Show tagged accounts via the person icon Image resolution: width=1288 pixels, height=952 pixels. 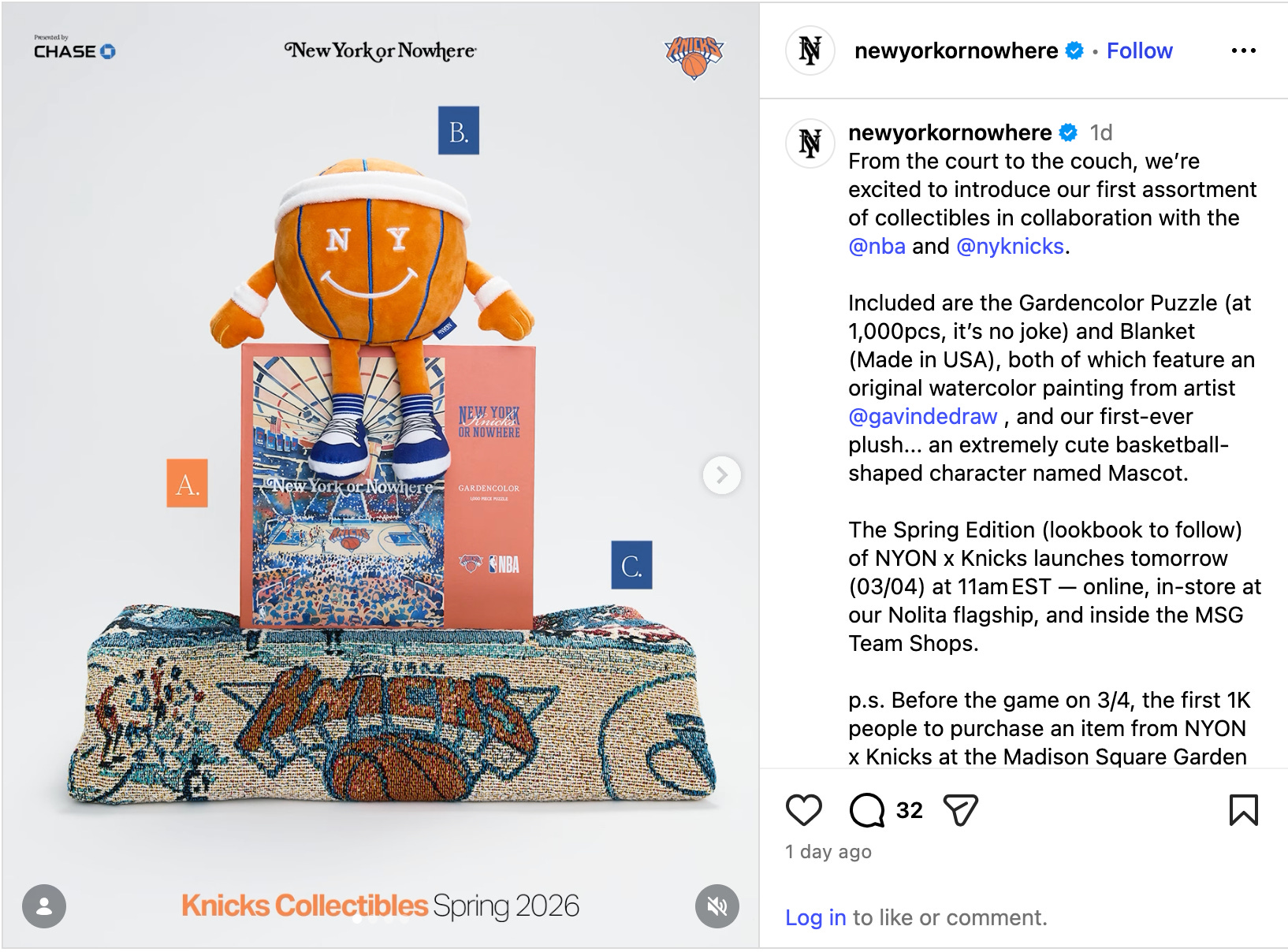click(x=44, y=906)
